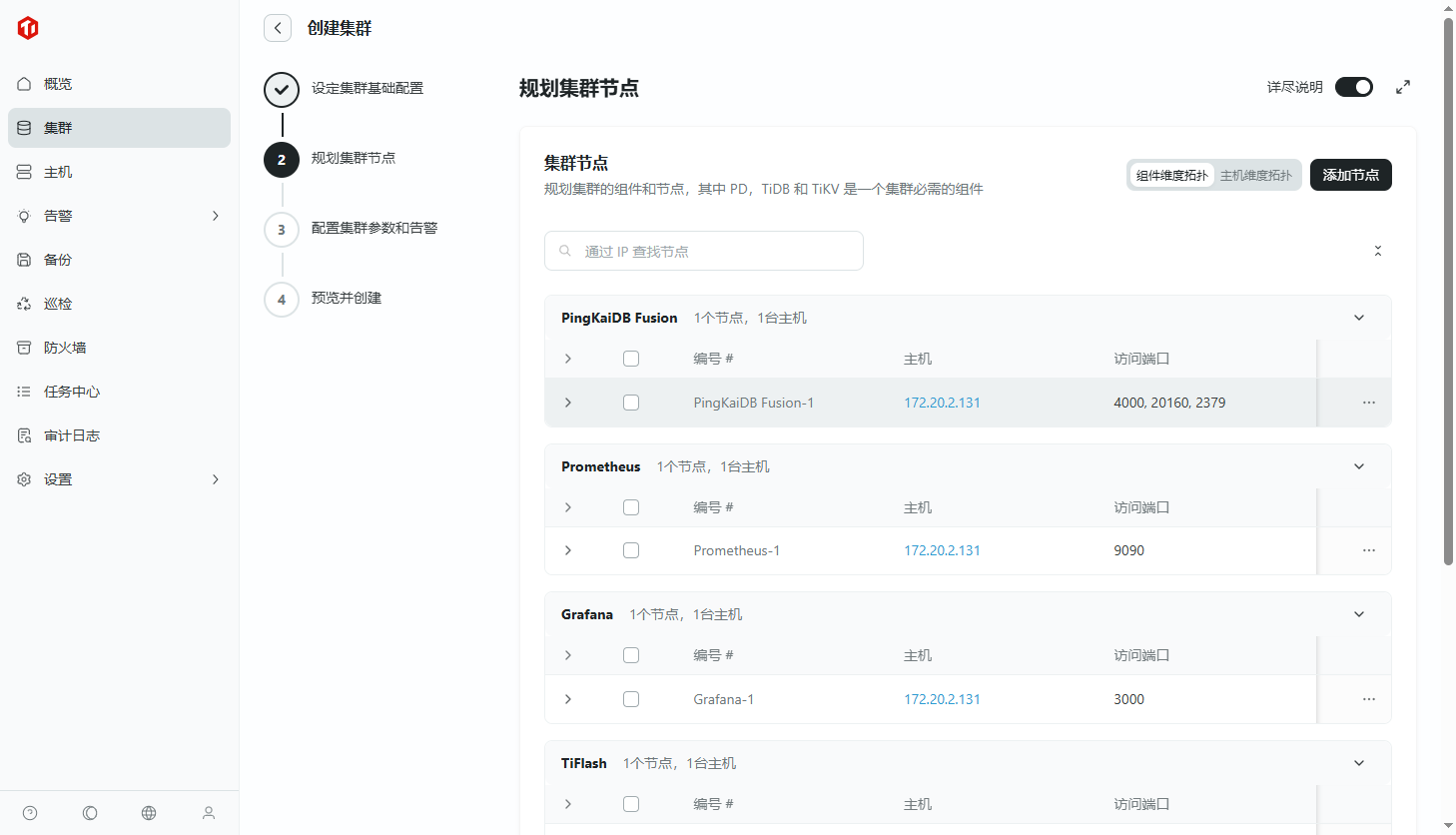The width and height of the screenshot is (1456, 835).
Task: Open 备份 in the sidebar
Action: coord(119,260)
